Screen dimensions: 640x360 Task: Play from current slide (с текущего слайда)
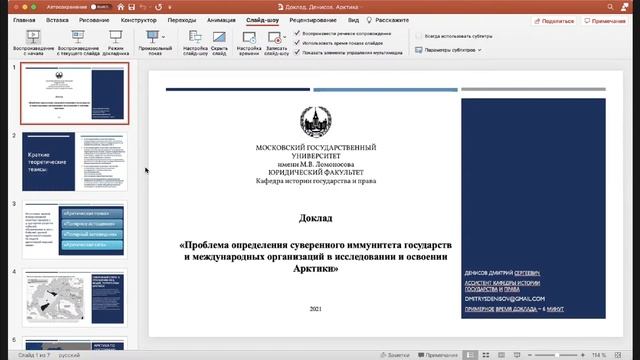tap(78, 42)
